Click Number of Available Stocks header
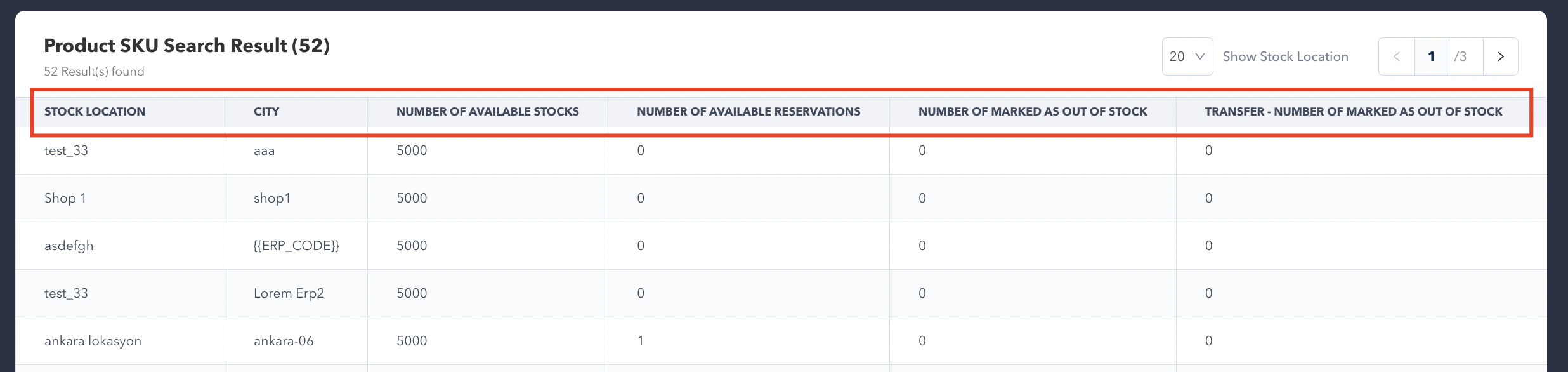This screenshot has width=1568, height=372. 487,112
